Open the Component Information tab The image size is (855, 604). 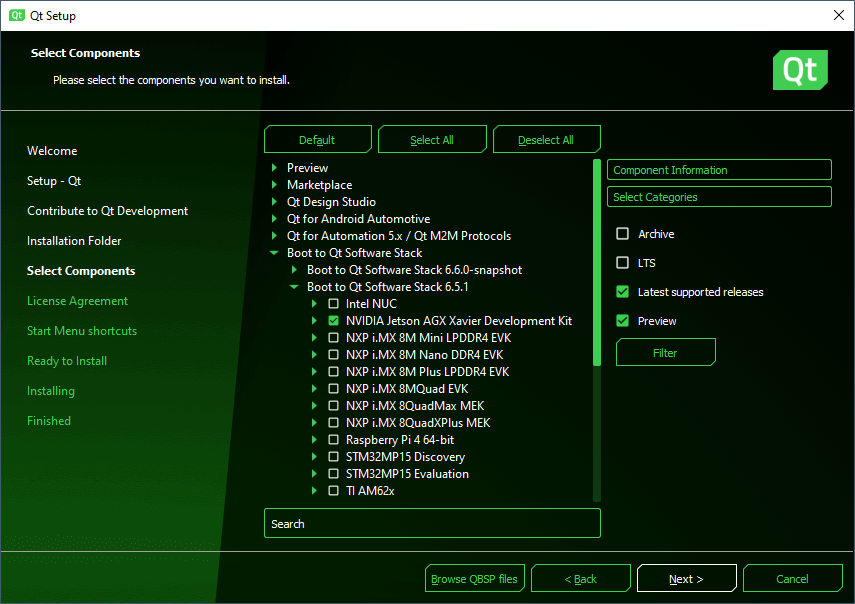(x=719, y=170)
